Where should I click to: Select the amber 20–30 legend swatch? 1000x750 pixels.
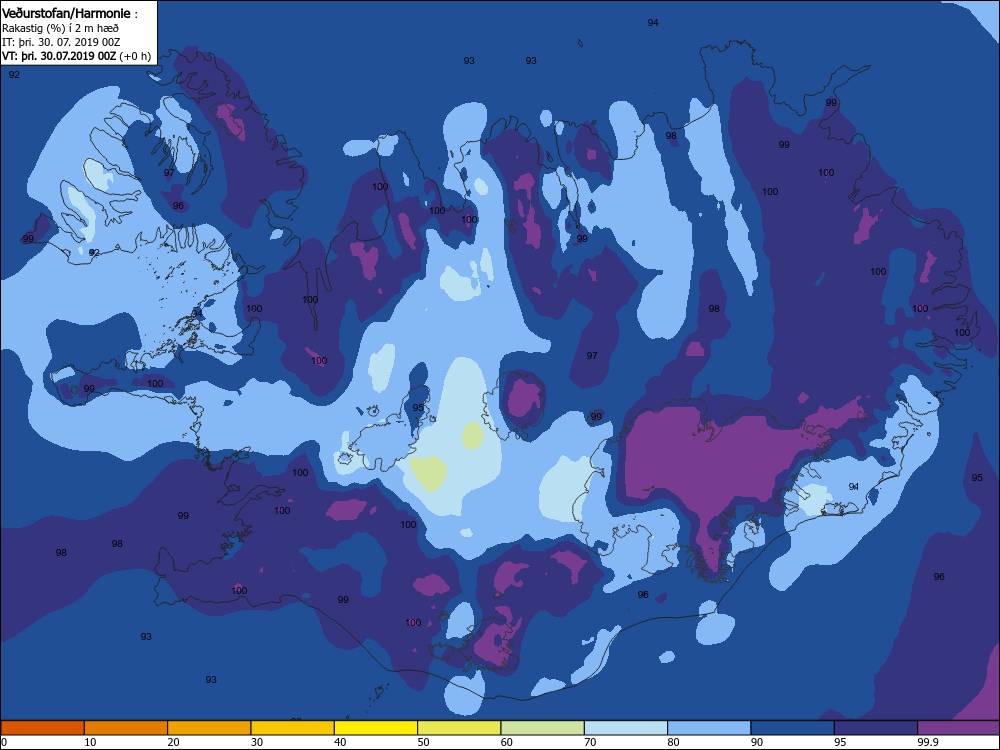point(209,728)
